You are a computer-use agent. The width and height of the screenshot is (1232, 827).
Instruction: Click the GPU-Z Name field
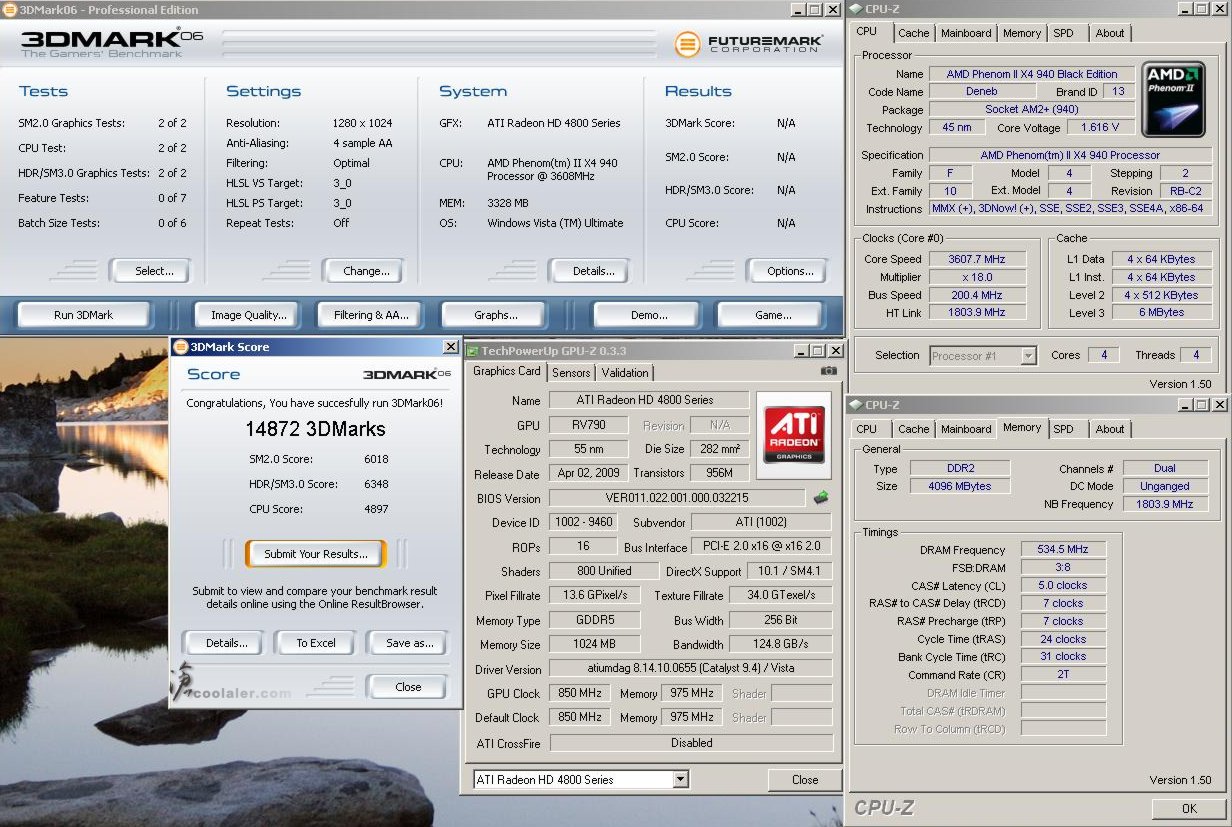tap(648, 400)
